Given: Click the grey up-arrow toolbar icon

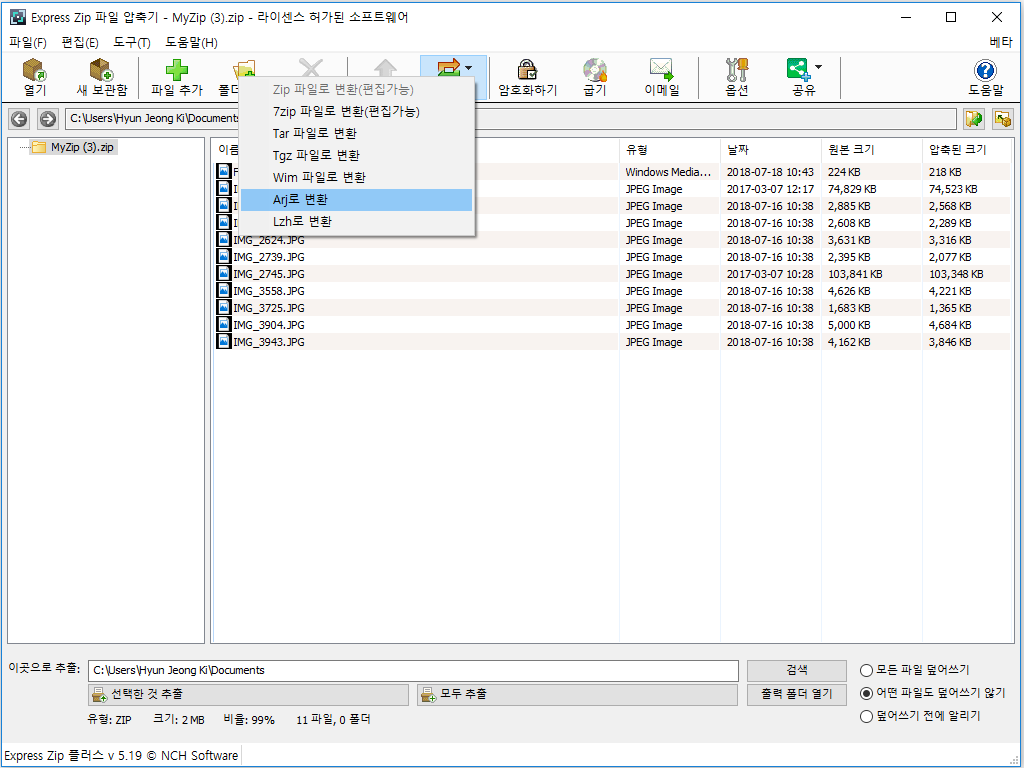Looking at the screenshot, I should tap(385, 67).
